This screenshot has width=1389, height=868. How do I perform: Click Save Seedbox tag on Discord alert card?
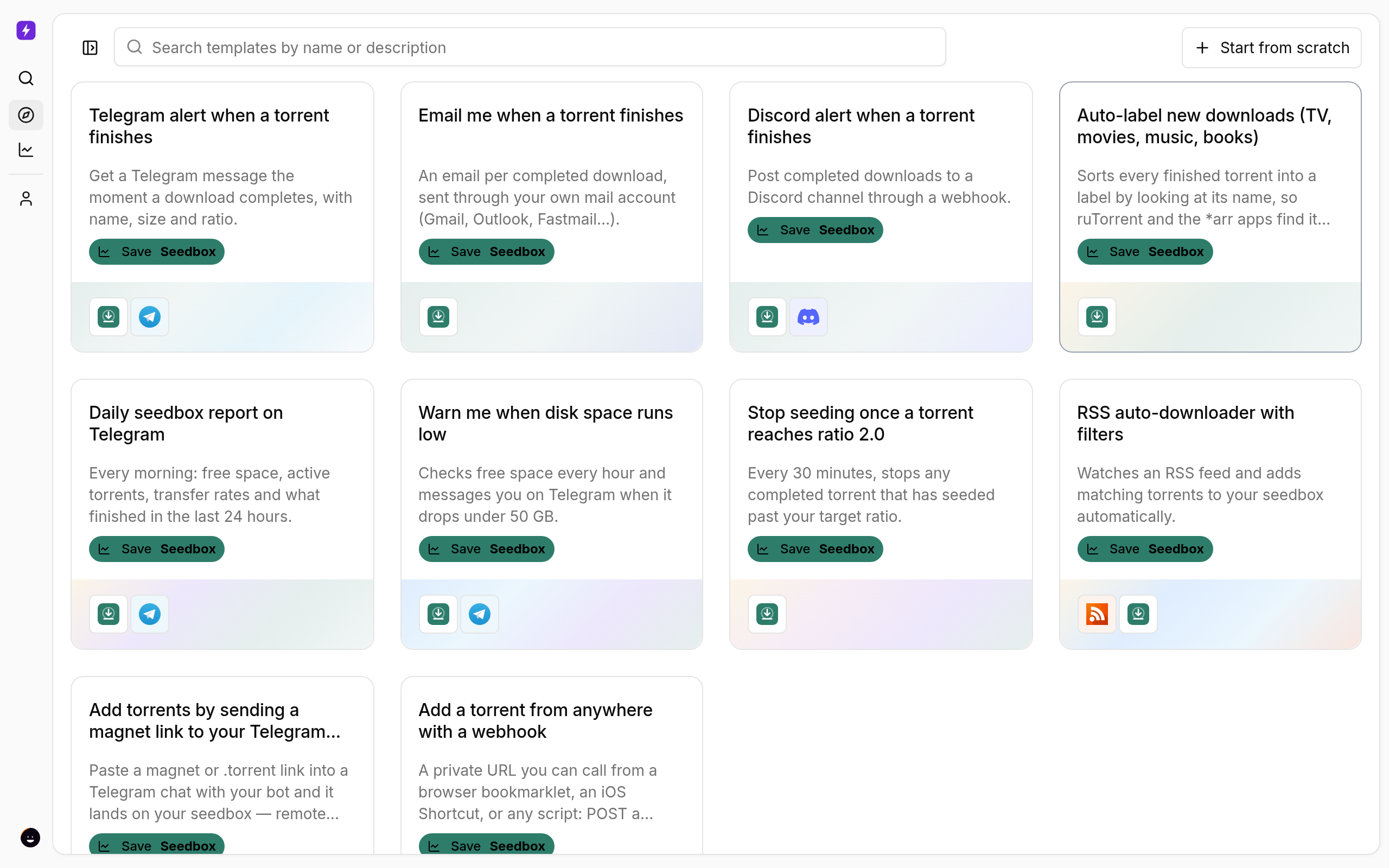(x=815, y=229)
